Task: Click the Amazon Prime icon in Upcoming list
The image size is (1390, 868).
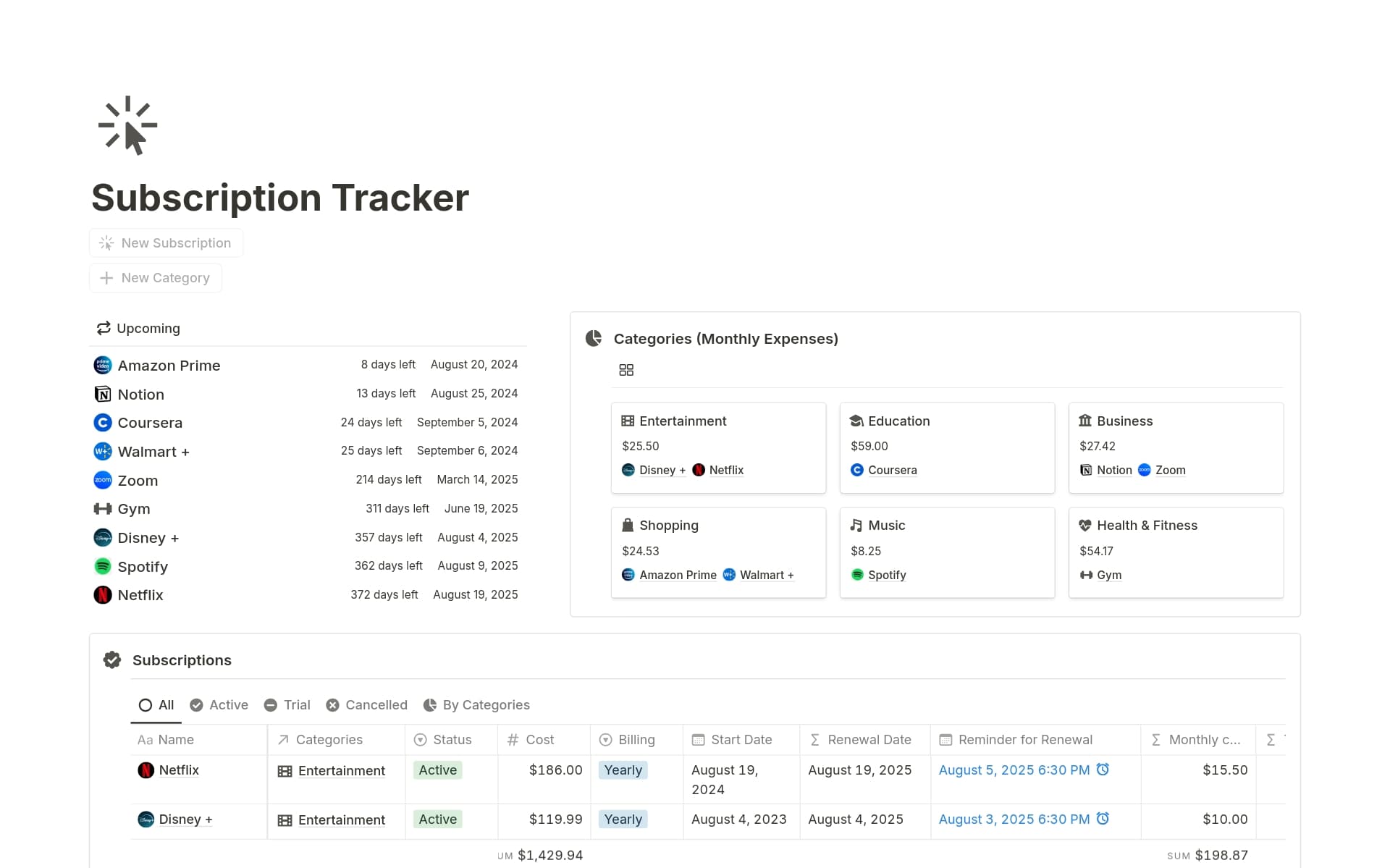Action: pos(103,365)
